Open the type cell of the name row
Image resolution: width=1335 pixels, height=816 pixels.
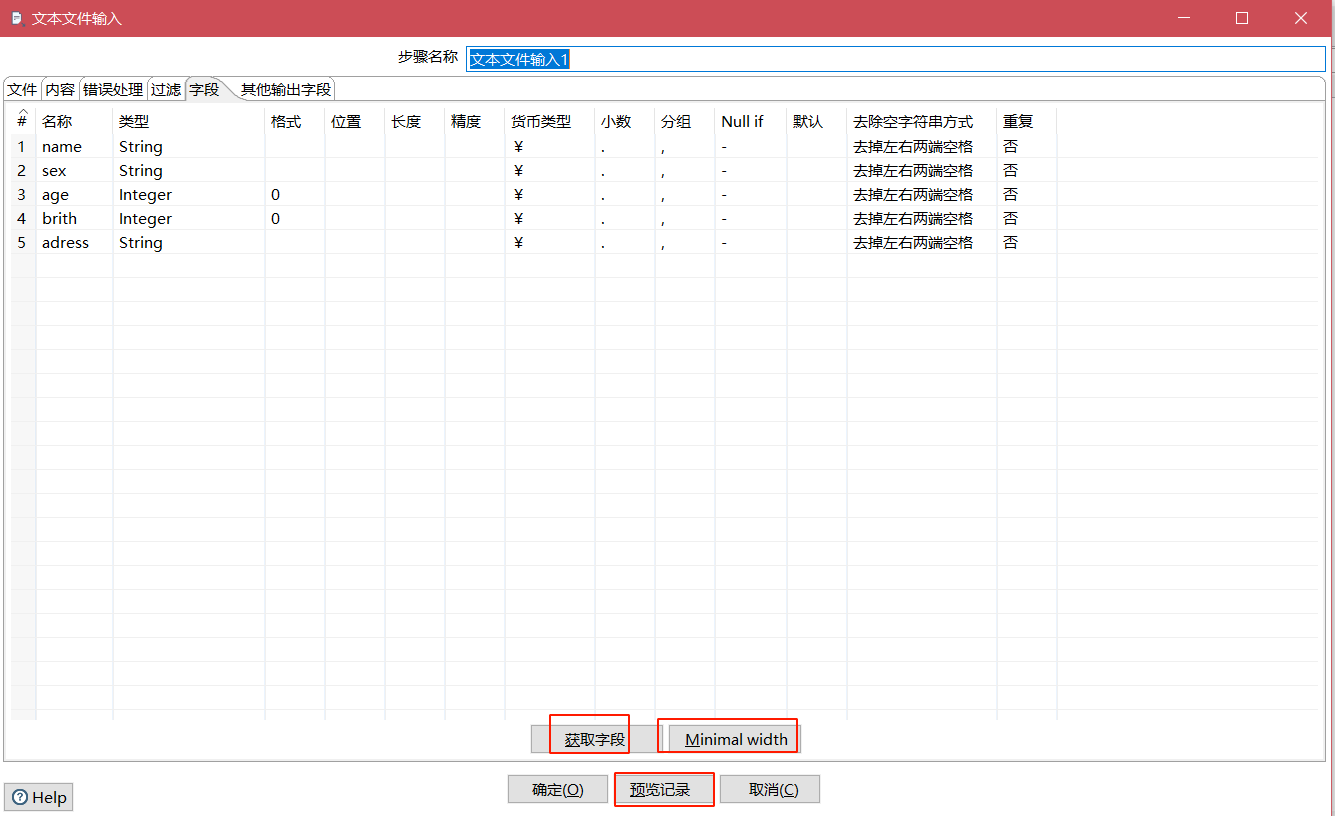(141, 147)
